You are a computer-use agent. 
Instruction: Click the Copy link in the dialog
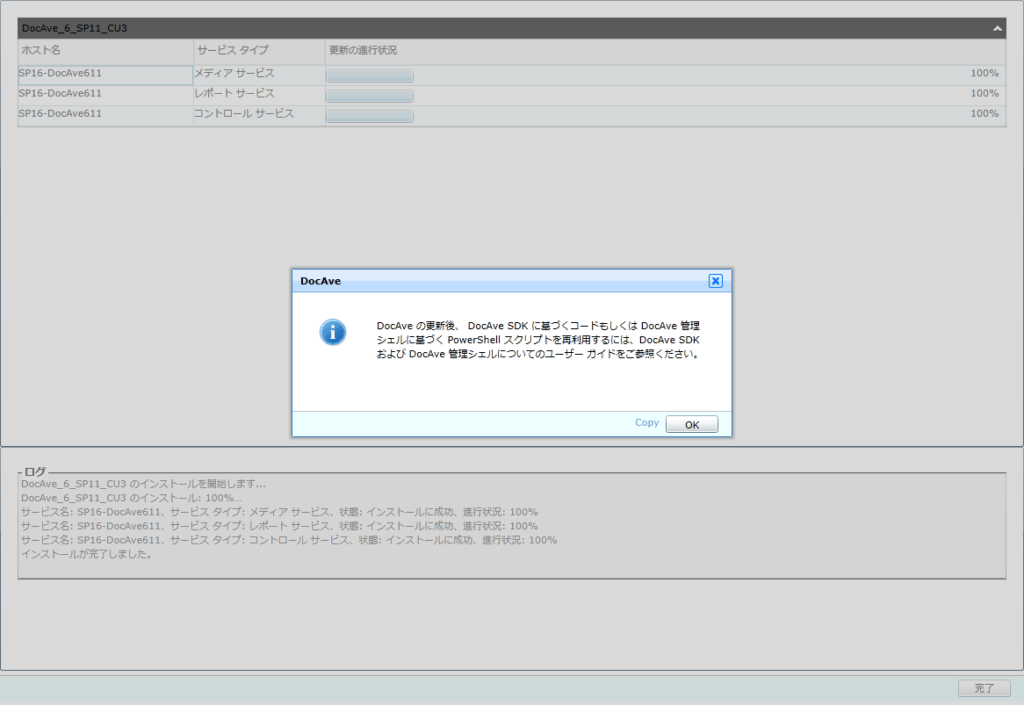point(647,422)
